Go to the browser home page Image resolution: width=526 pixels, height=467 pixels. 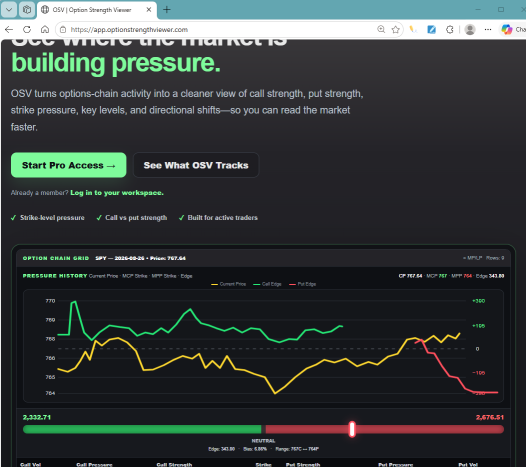point(45,30)
